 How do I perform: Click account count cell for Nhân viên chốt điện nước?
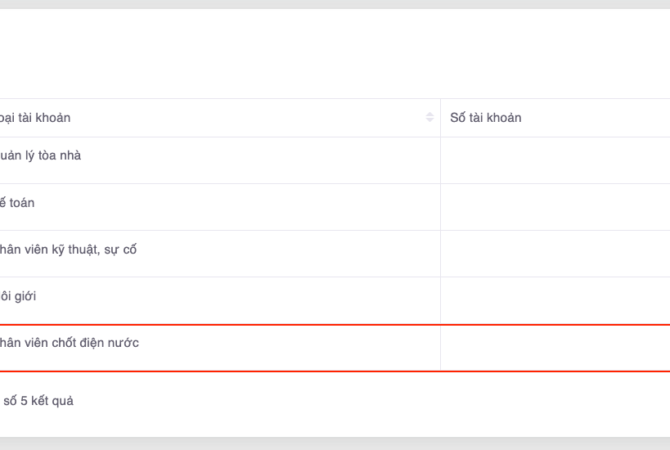click(555, 347)
